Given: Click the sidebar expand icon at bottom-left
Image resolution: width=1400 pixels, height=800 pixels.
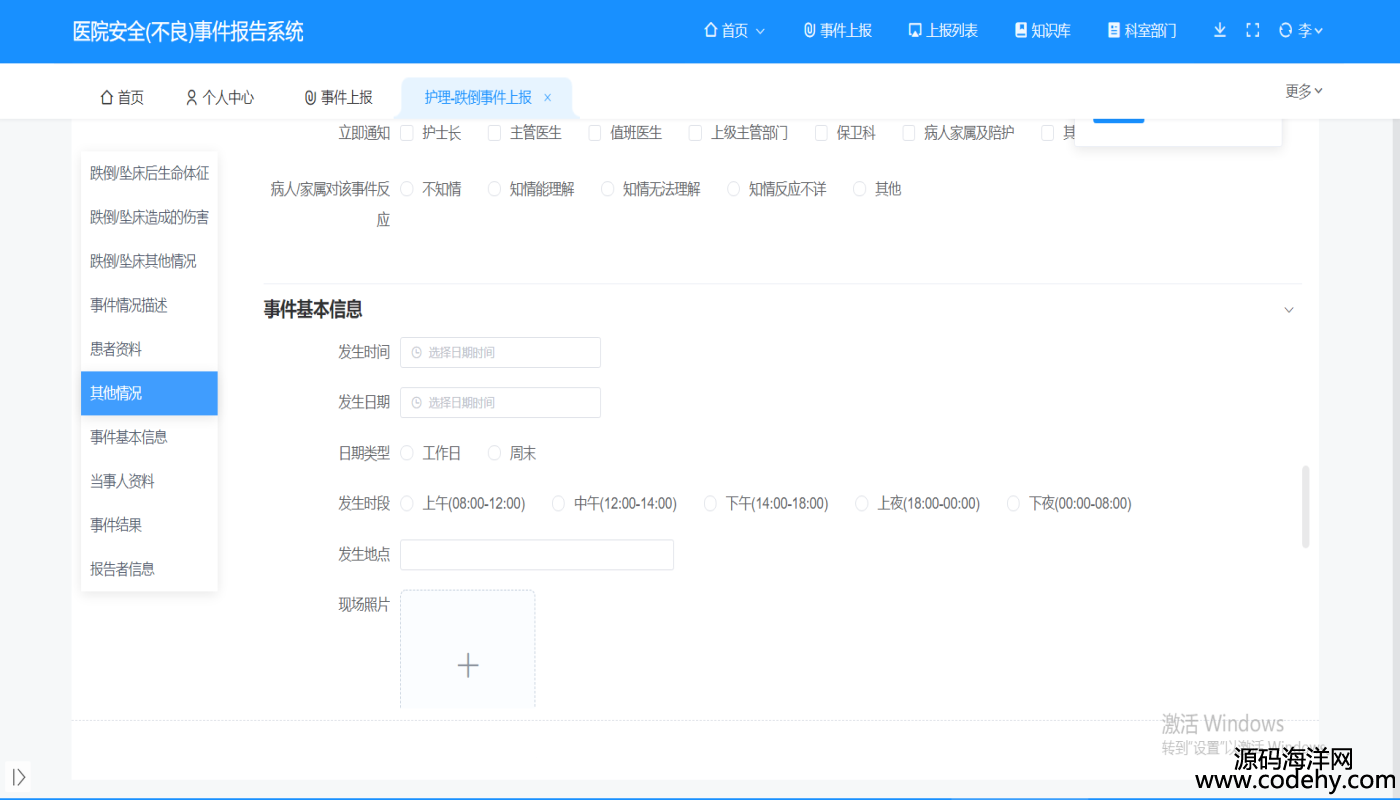Looking at the screenshot, I should pos(18,777).
